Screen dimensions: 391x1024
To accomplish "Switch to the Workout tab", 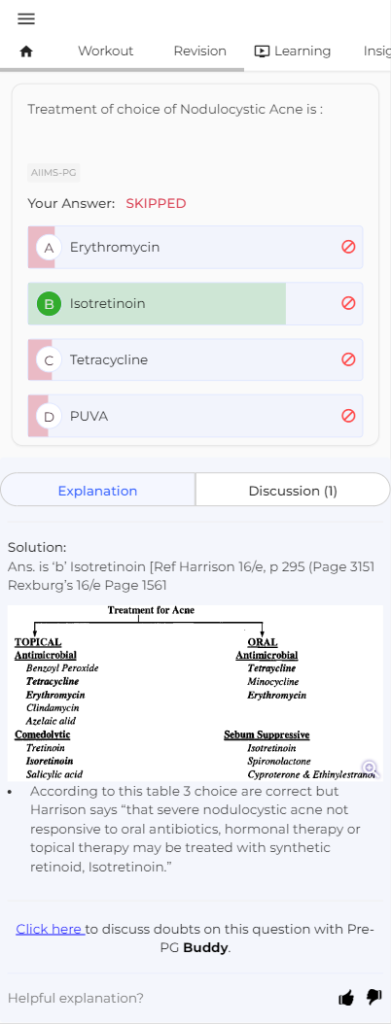I will tap(106, 51).
